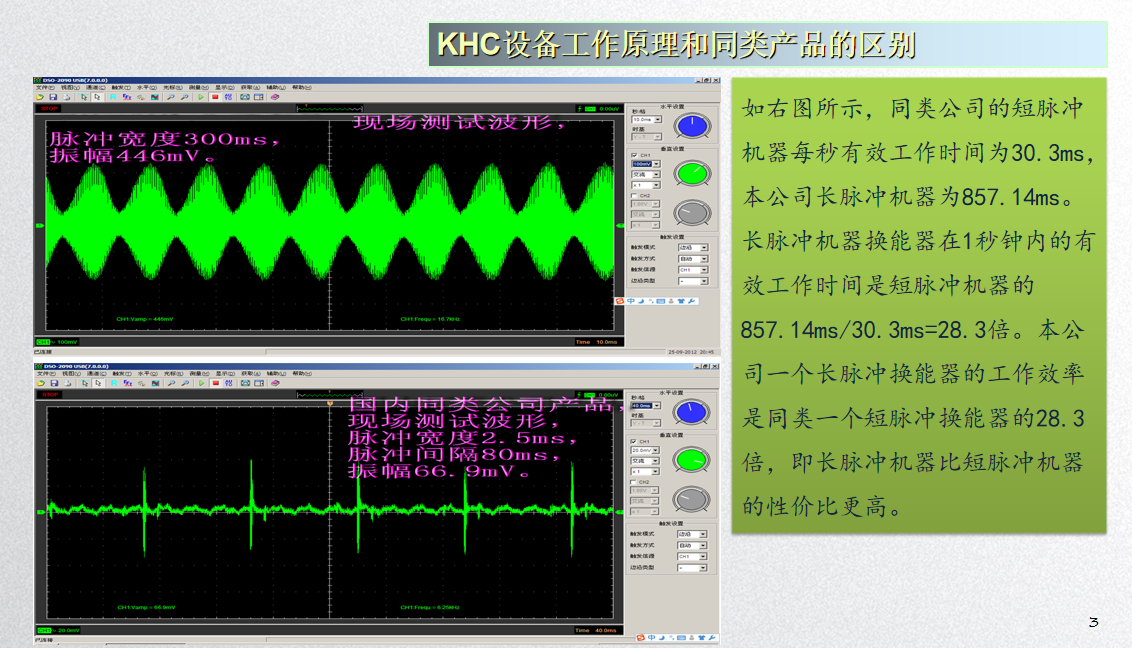Image resolution: width=1132 pixels, height=648 pixels.
Task: Click the first magnifier zoom icon in top toolbar
Action: click(171, 97)
